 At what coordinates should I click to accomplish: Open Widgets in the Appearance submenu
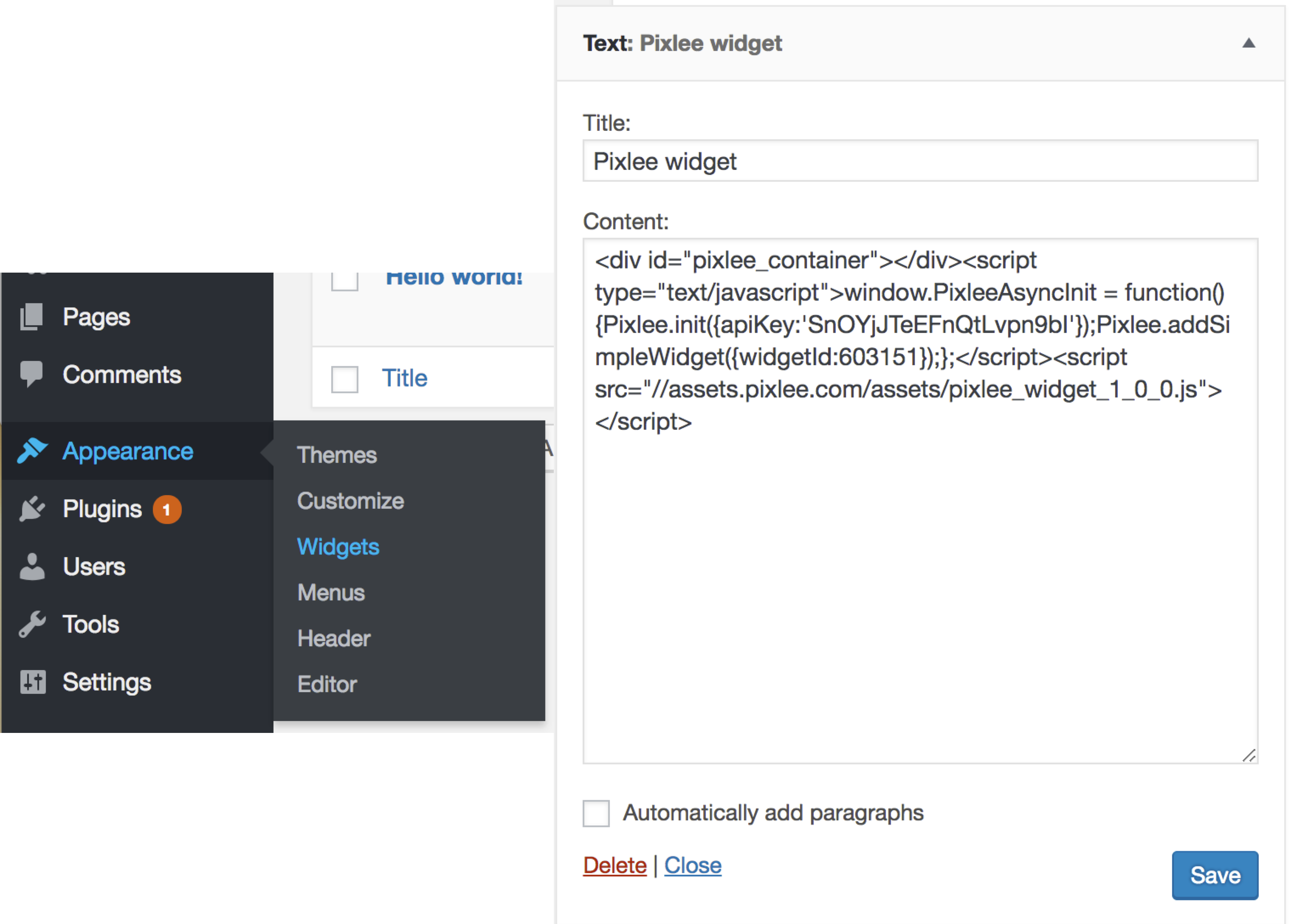point(338,547)
